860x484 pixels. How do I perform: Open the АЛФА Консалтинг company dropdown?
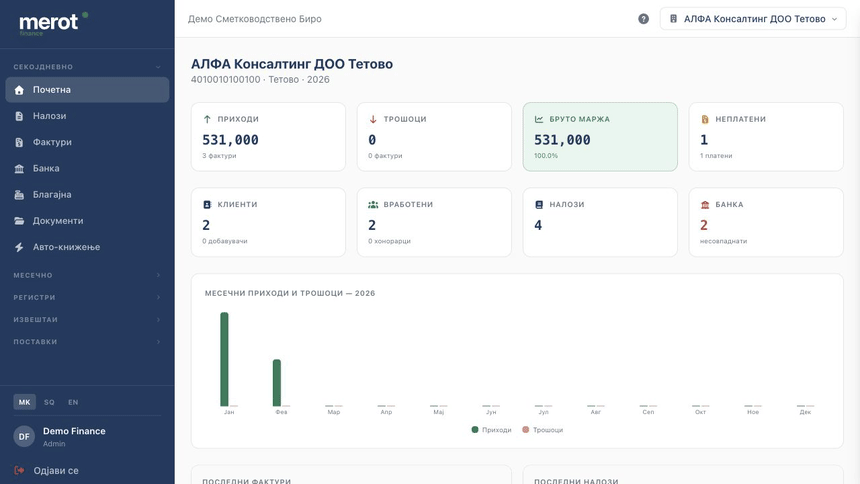(x=753, y=19)
